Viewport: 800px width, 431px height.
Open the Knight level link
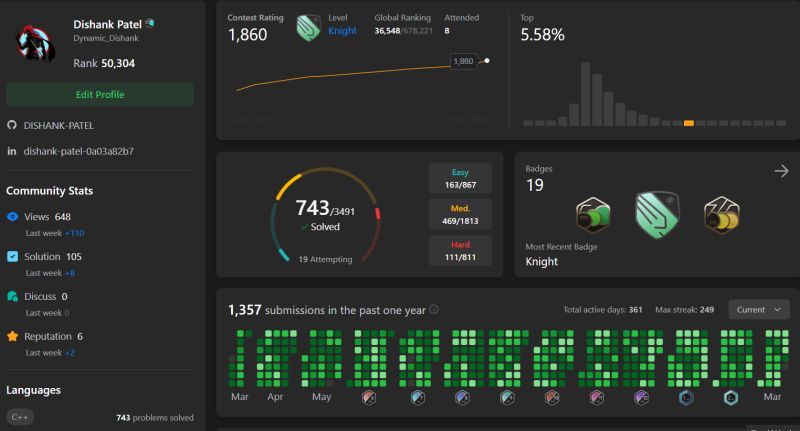[x=342, y=31]
